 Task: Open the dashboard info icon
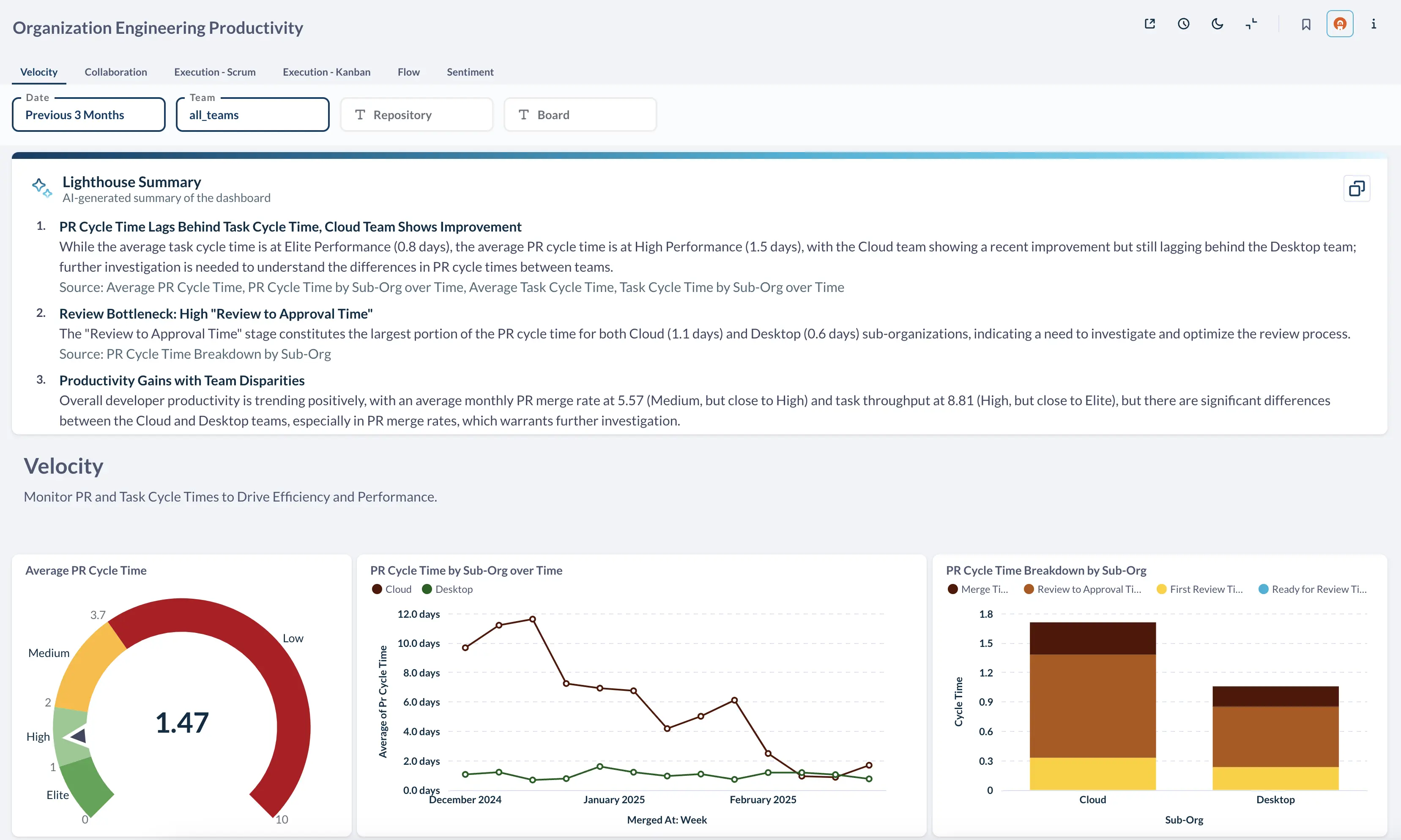tap(1373, 24)
